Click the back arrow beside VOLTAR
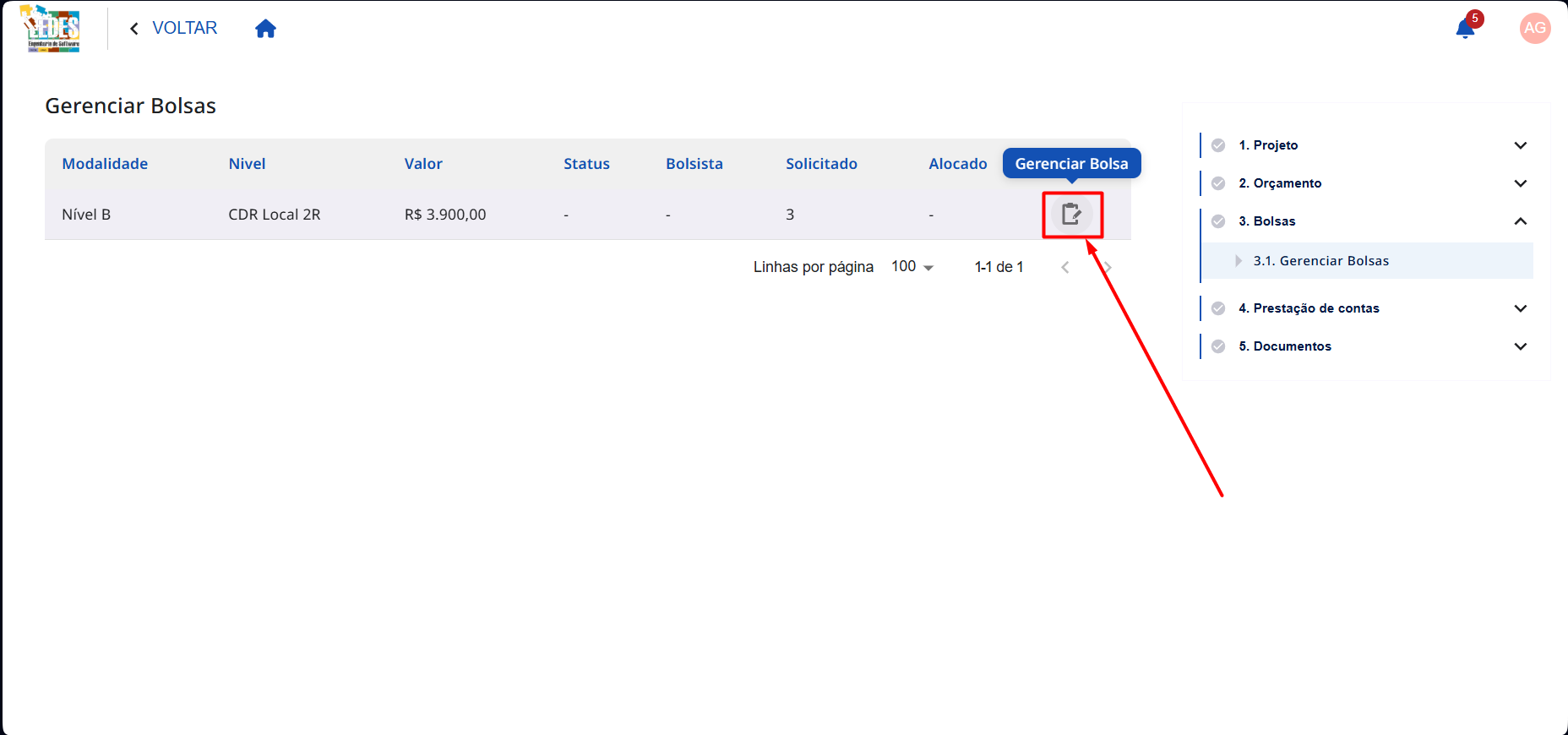This screenshot has height=735, width=1568. pyautogui.click(x=134, y=29)
